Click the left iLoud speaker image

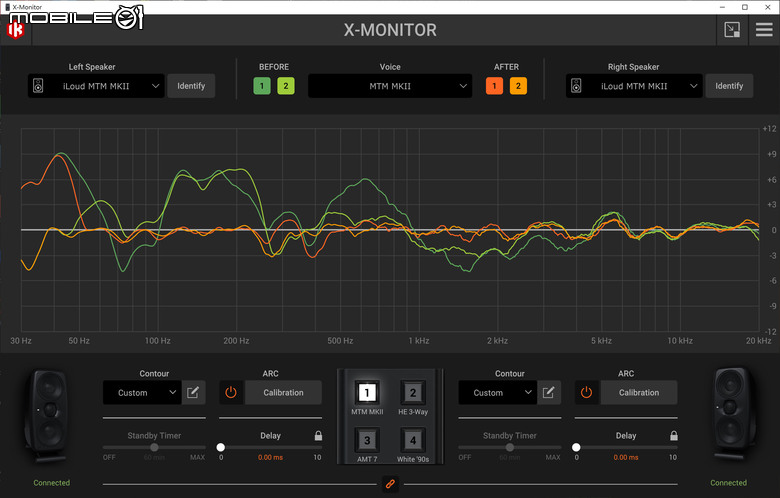click(47, 416)
